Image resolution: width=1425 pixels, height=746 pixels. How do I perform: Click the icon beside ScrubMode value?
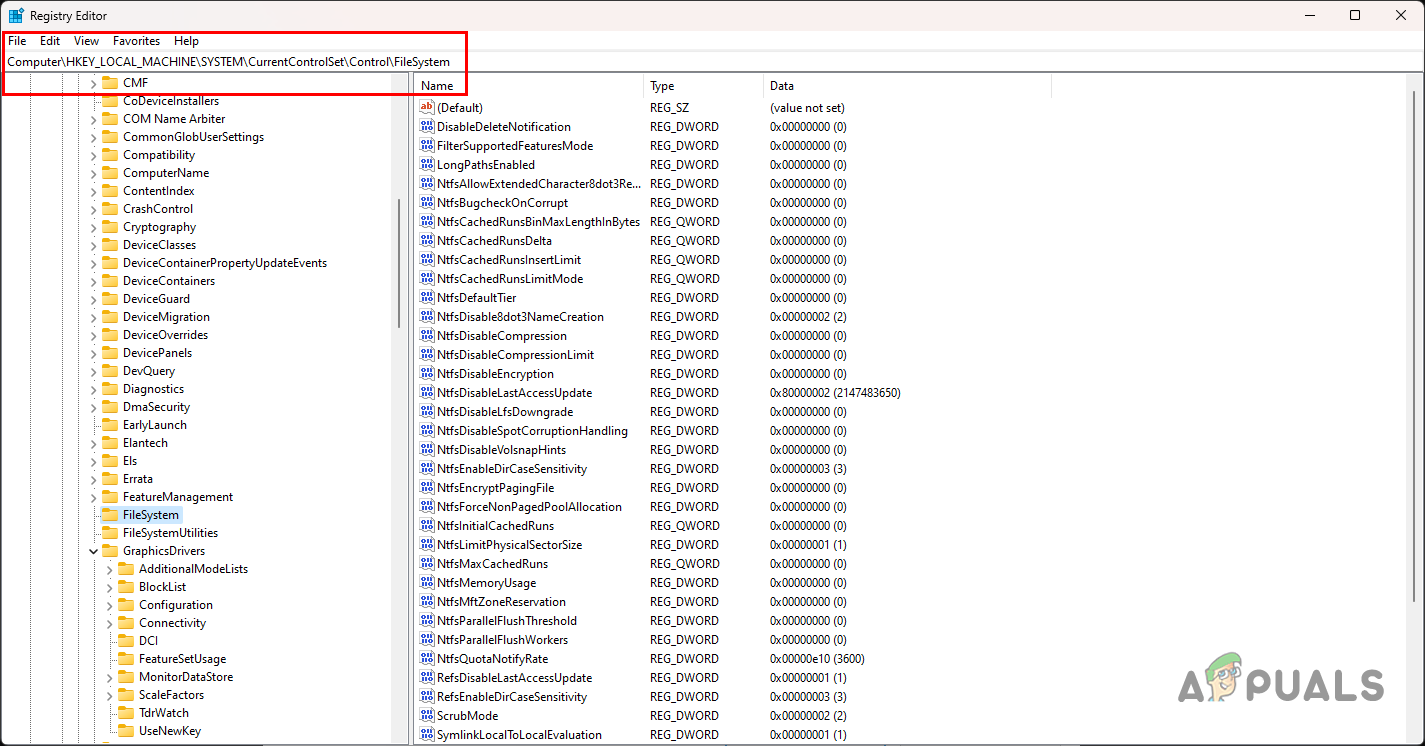[425, 715]
